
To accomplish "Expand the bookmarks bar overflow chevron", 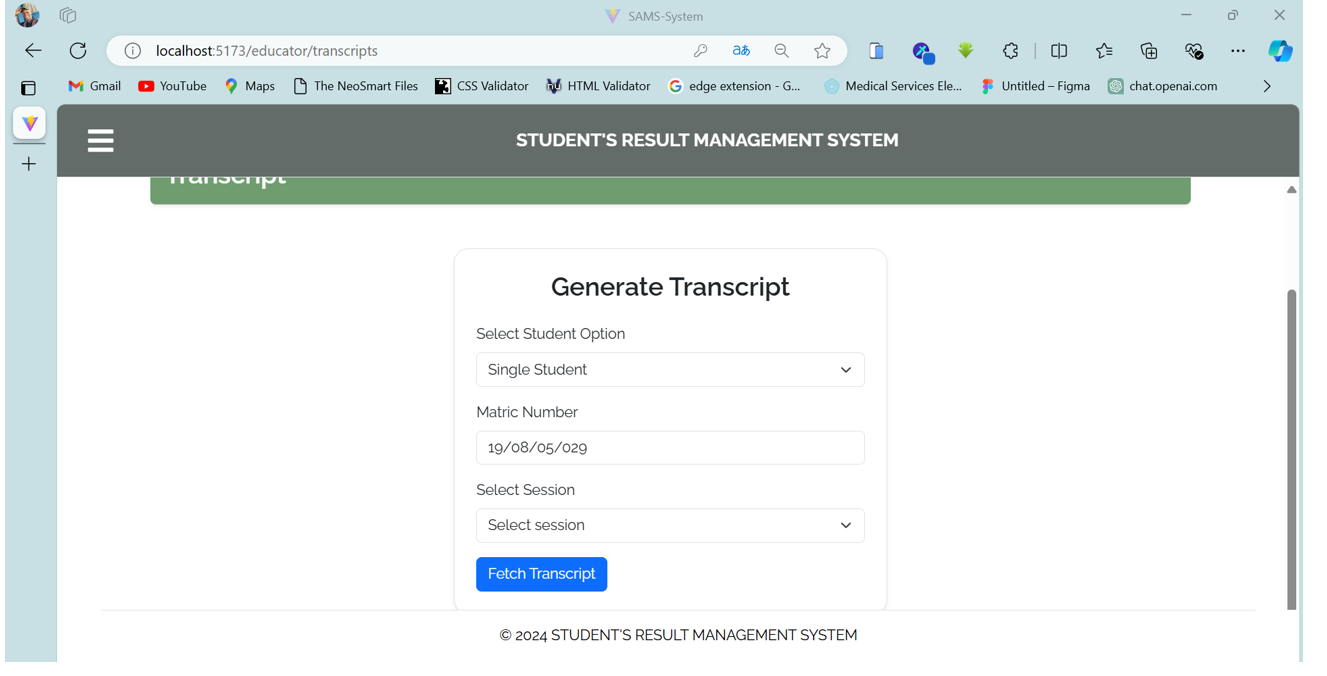I will tap(1267, 87).
